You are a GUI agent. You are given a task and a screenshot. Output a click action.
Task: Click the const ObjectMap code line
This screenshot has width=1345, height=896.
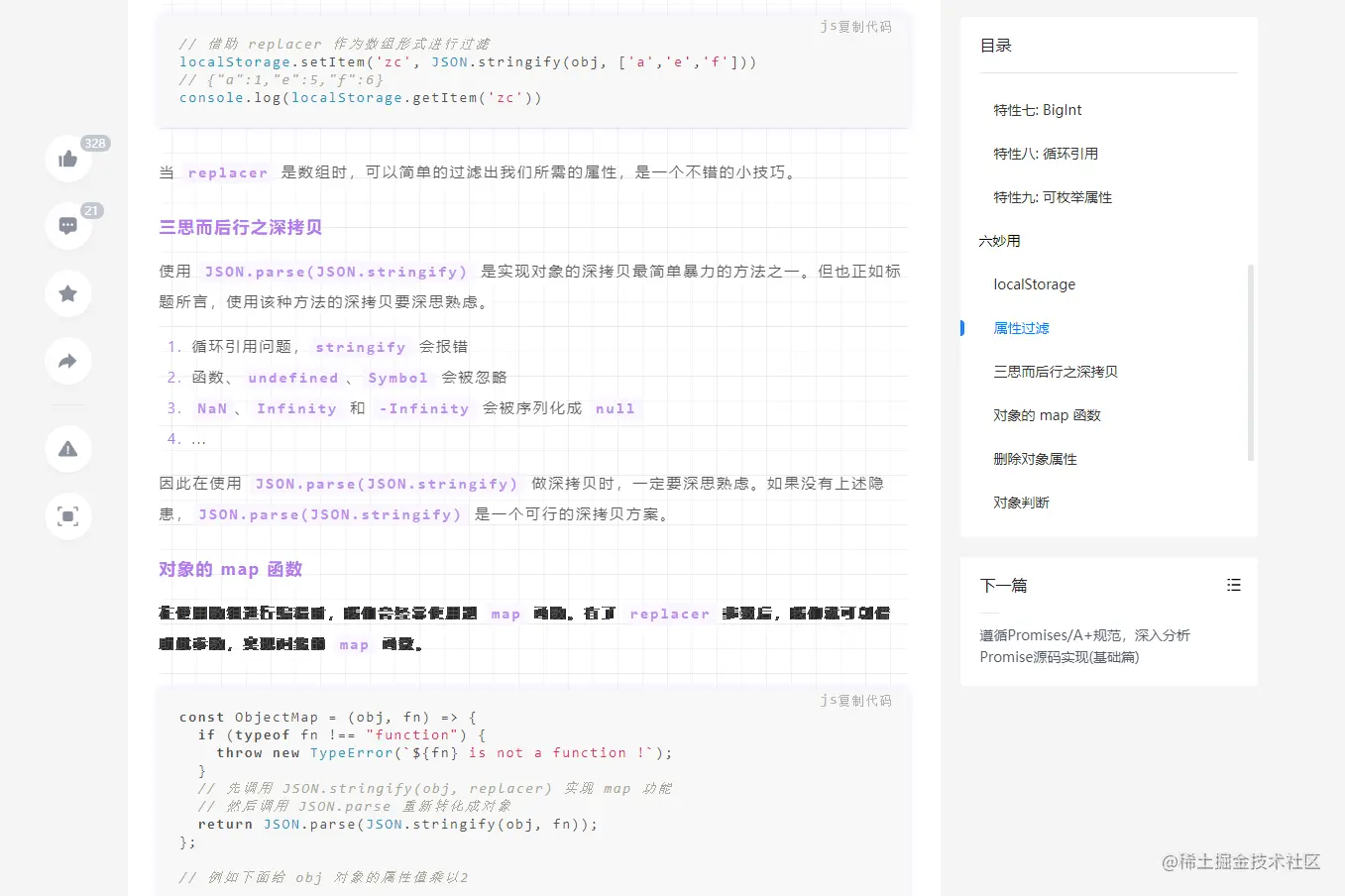tap(328, 717)
